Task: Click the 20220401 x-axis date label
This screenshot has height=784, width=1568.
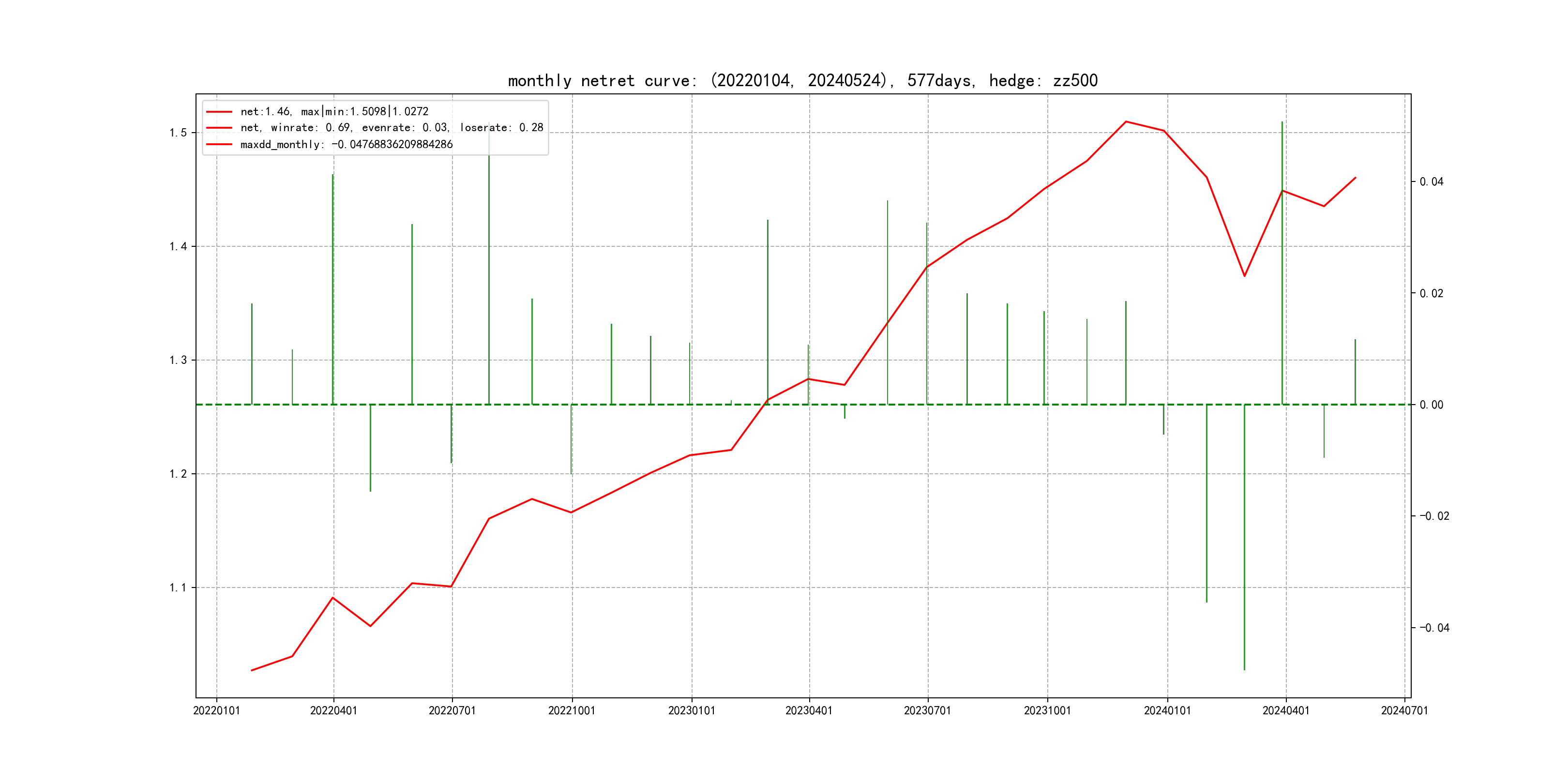Action: [333, 710]
